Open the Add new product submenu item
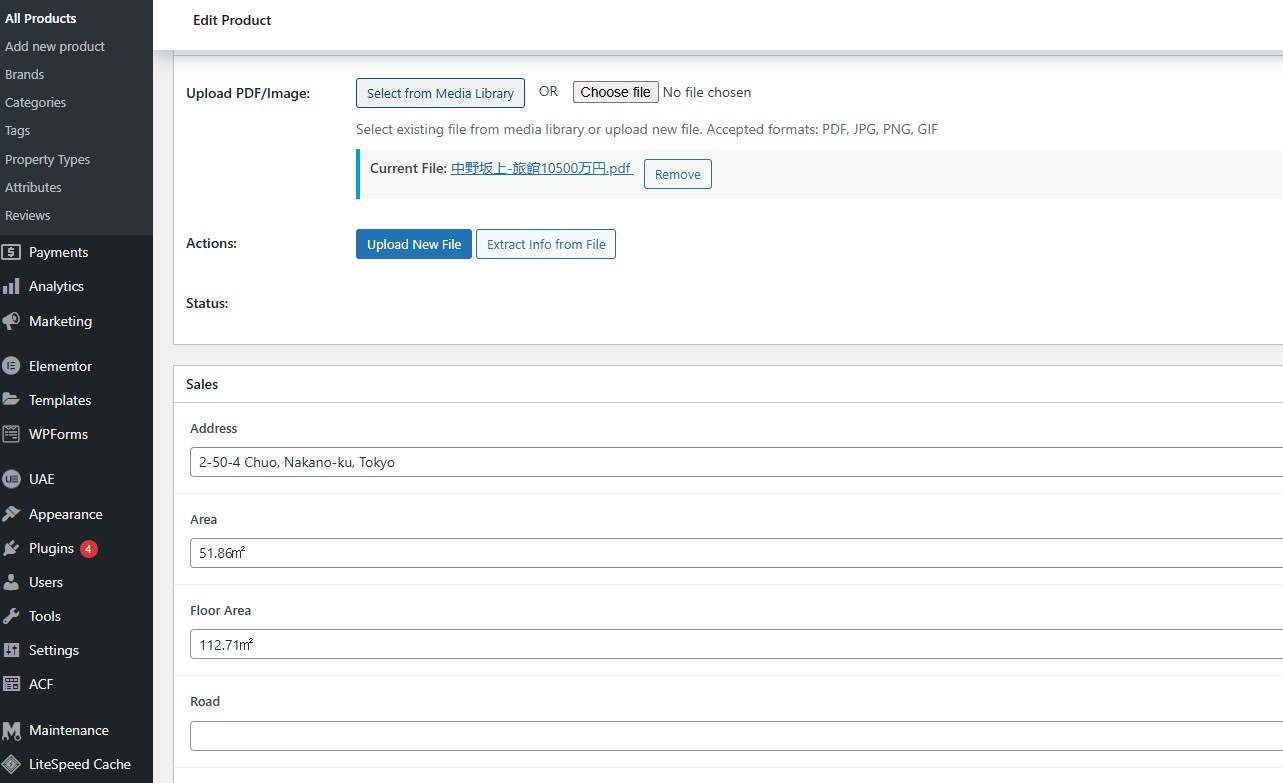Screen dimensions: 1283x783 pos(55,46)
